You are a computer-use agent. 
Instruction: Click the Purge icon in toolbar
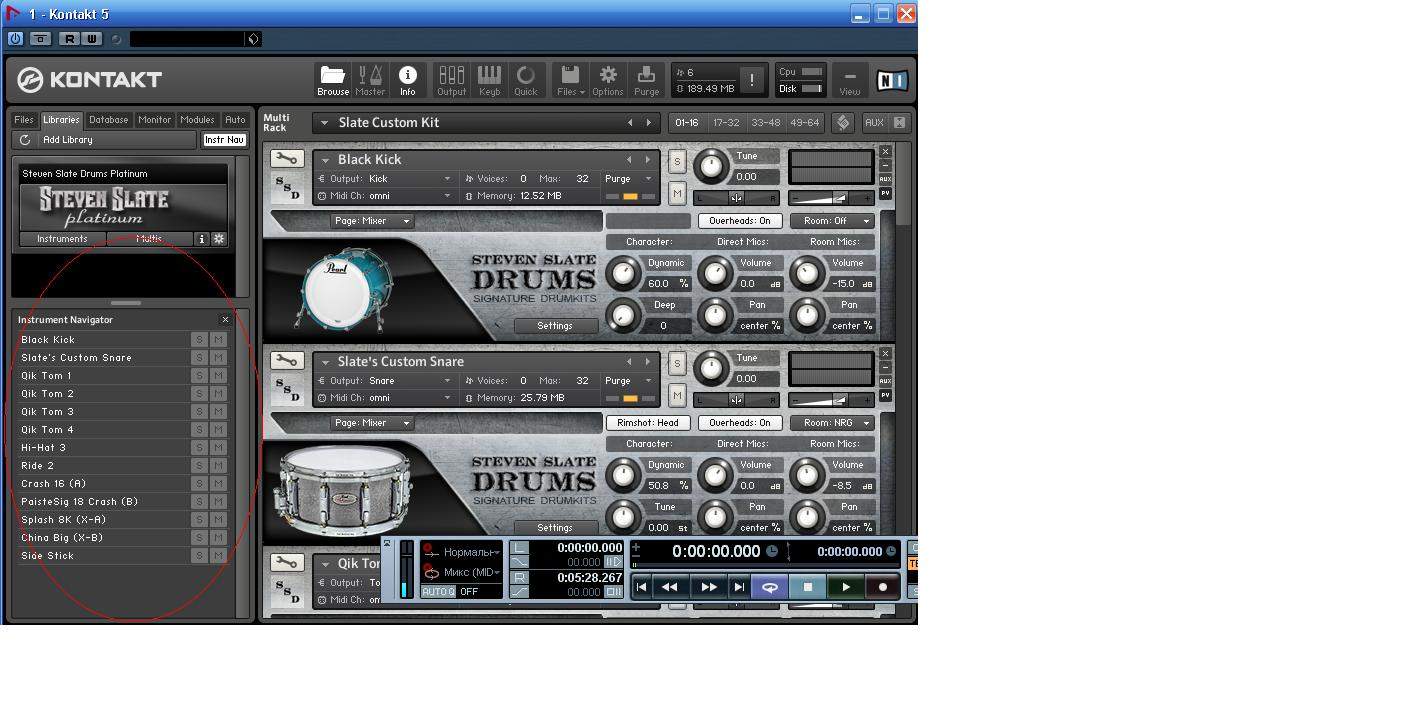click(646, 80)
